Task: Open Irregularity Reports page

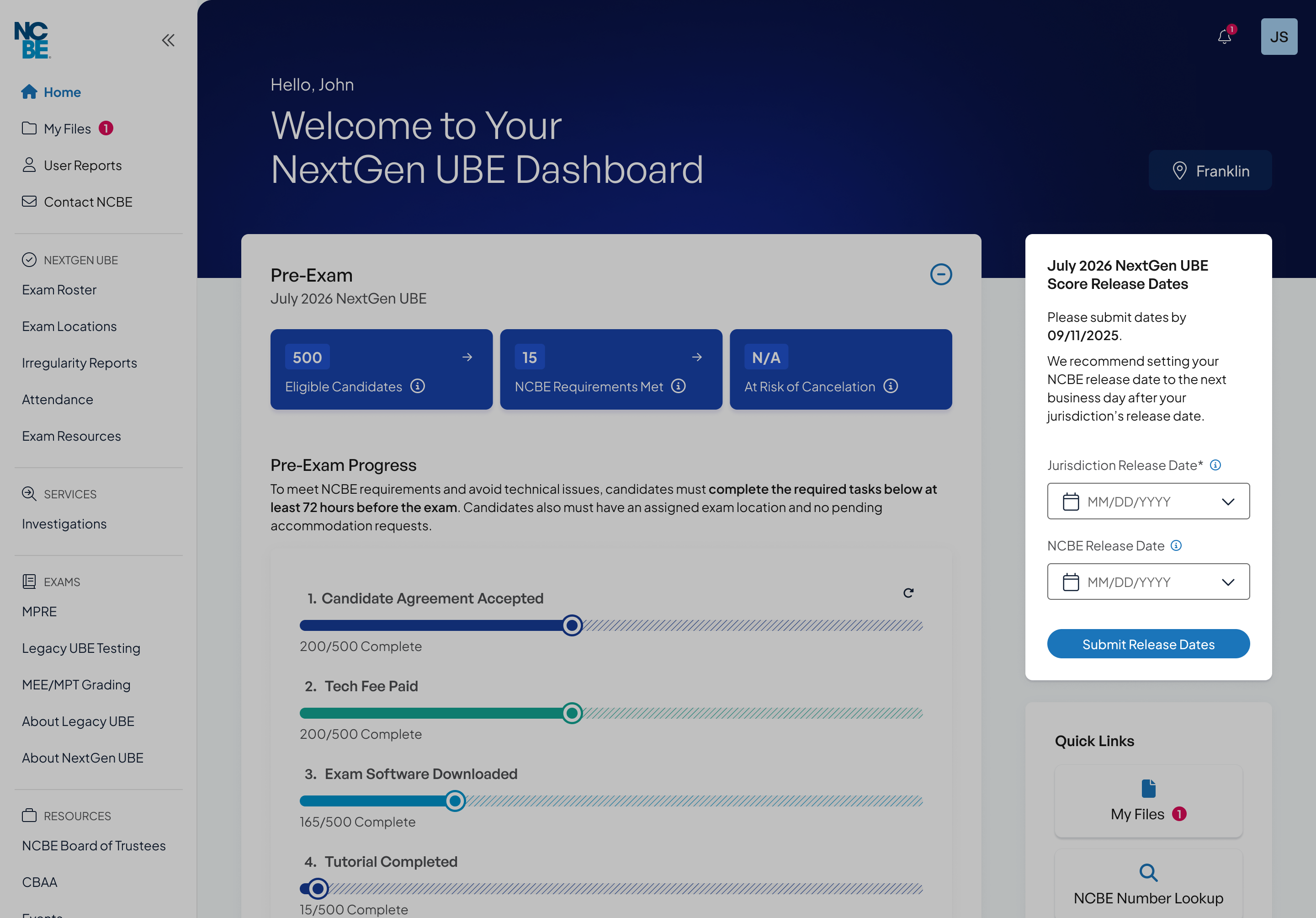Action: click(x=80, y=363)
